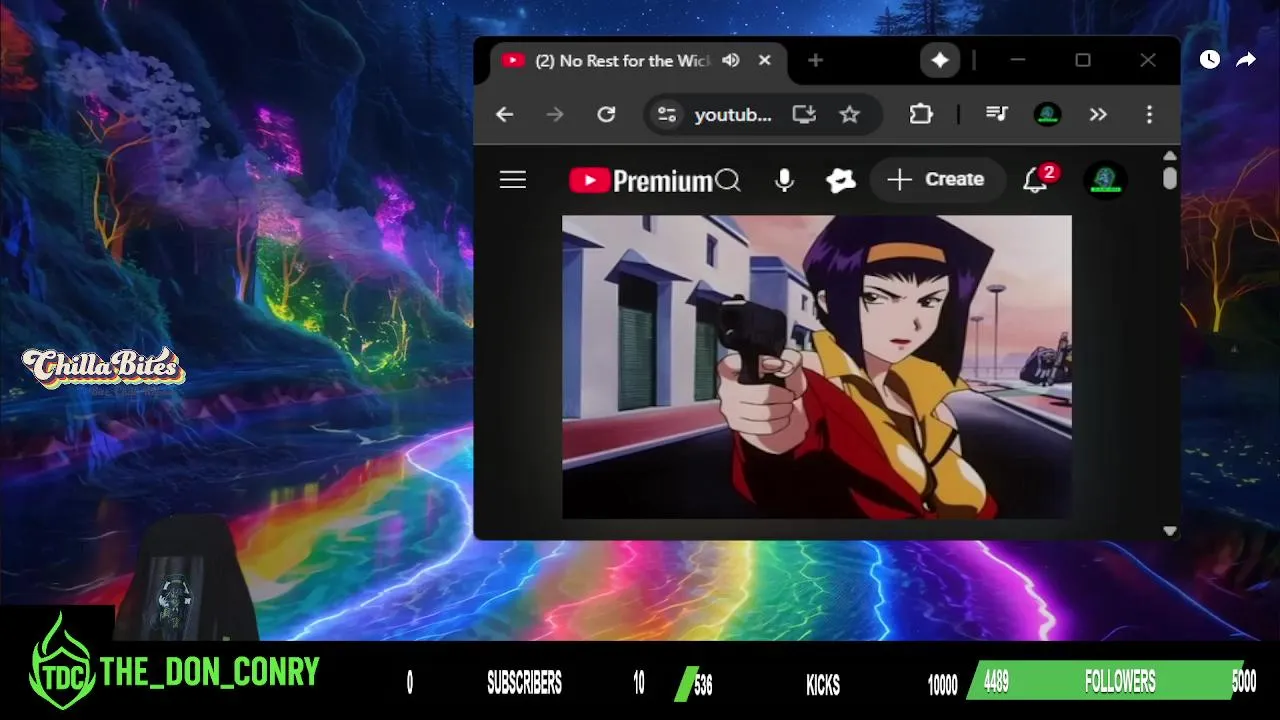Install app icon in address bar
The width and height of the screenshot is (1280, 720).
pyautogui.click(x=804, y=115)
